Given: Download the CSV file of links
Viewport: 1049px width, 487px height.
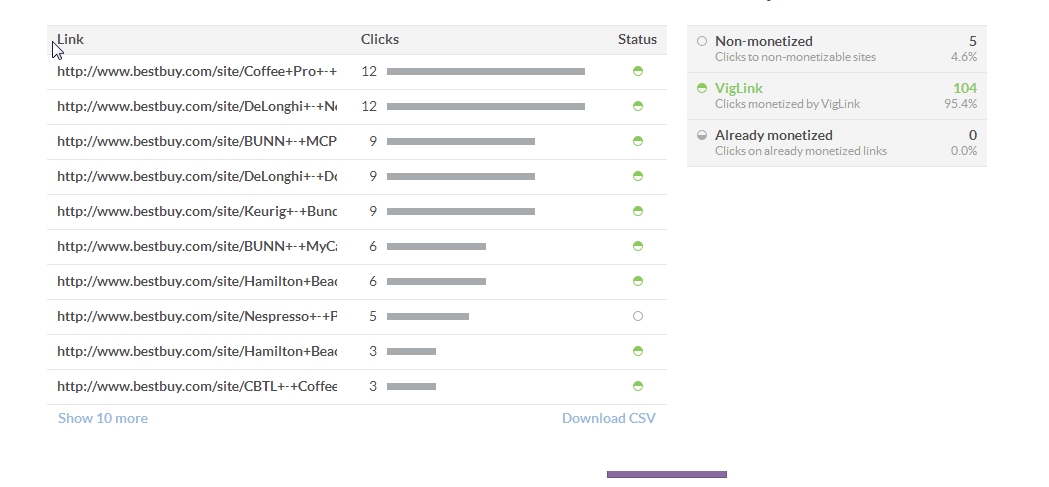Looking at the screenshot, I should (608, 418).
